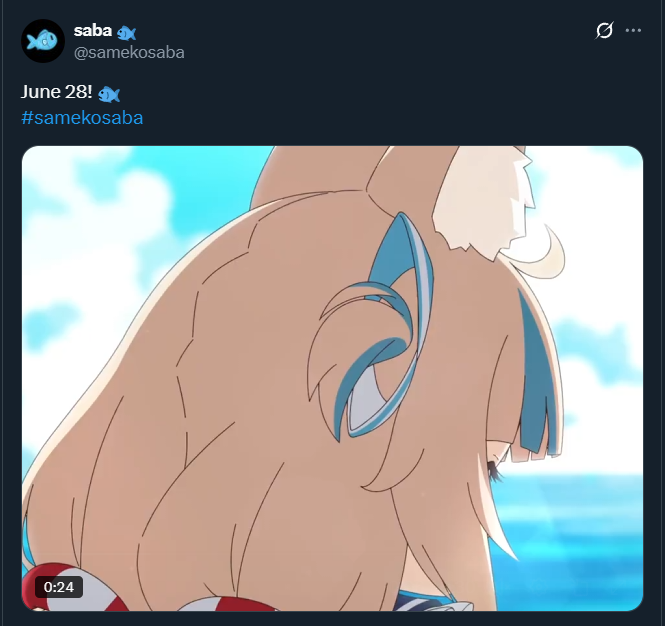Click the cream animal ear in the video
The width and height of the screenshot is (665, 626).
[x=483, y=199]
